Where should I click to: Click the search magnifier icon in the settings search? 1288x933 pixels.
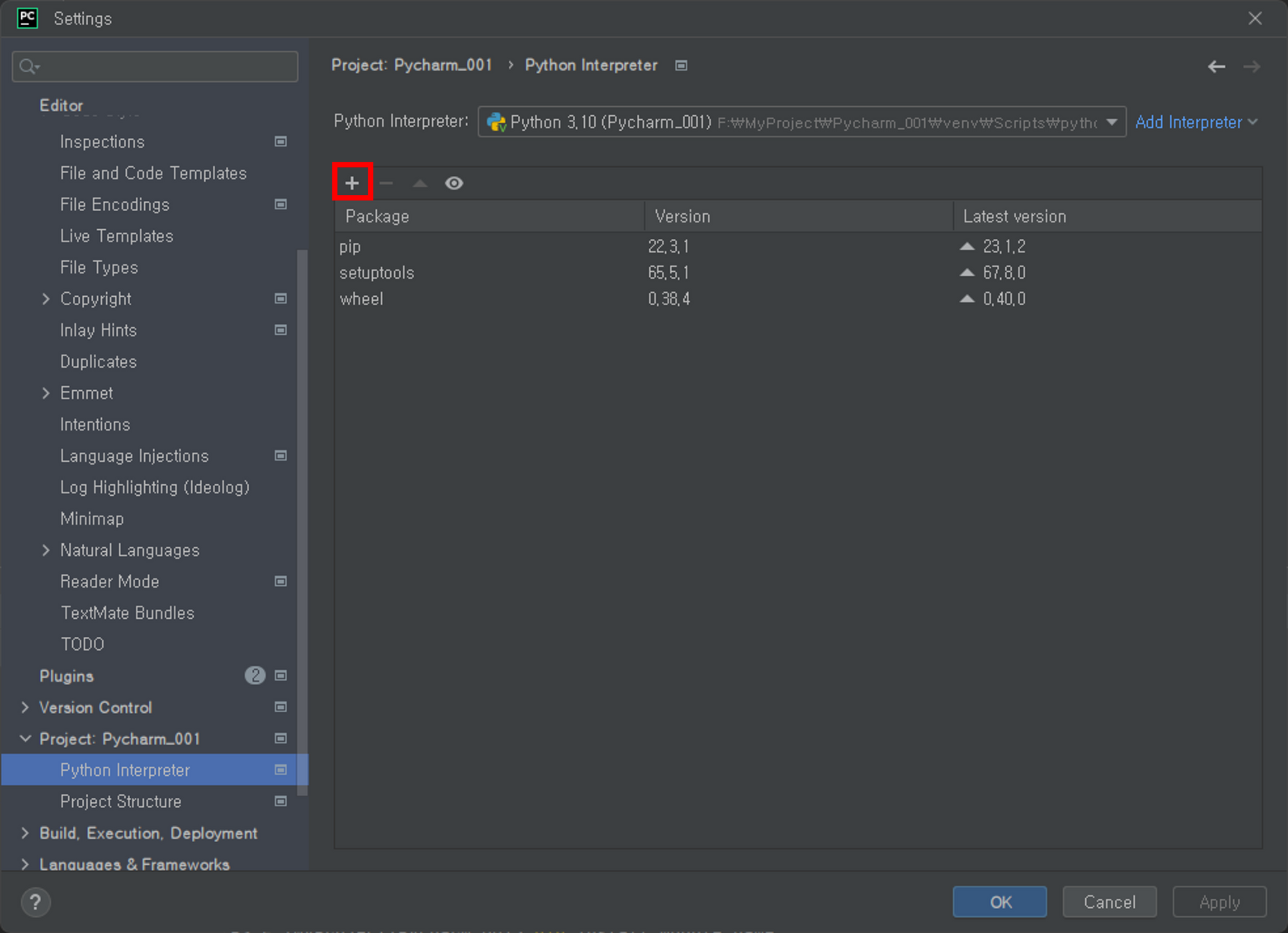(x=28, y=66)
